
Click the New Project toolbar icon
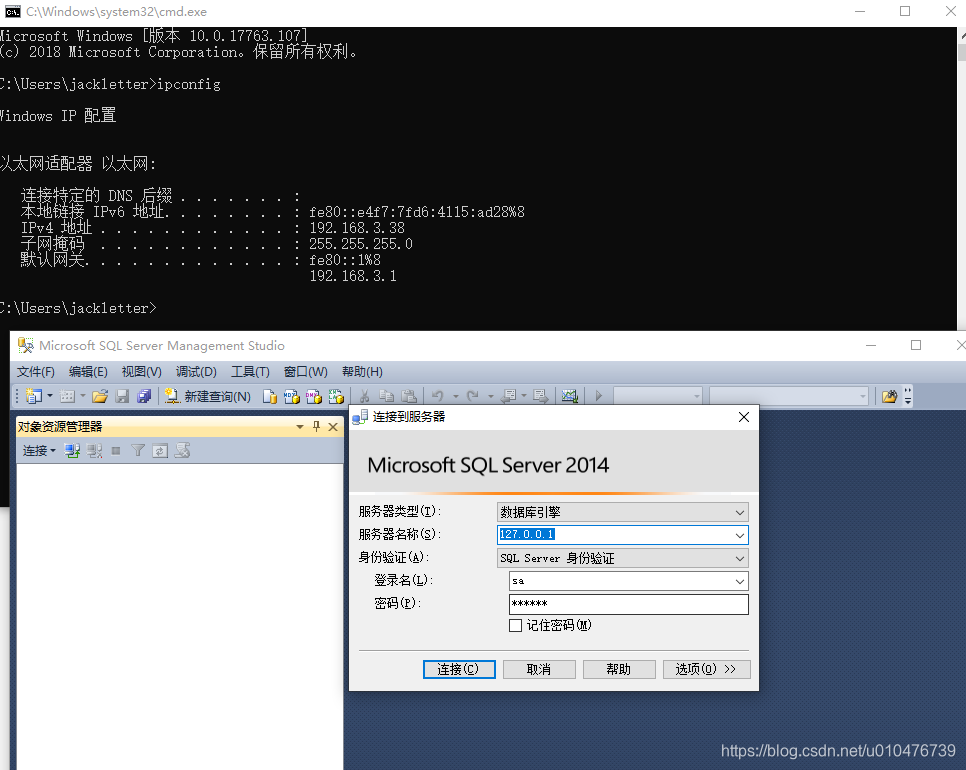[33, 396]
